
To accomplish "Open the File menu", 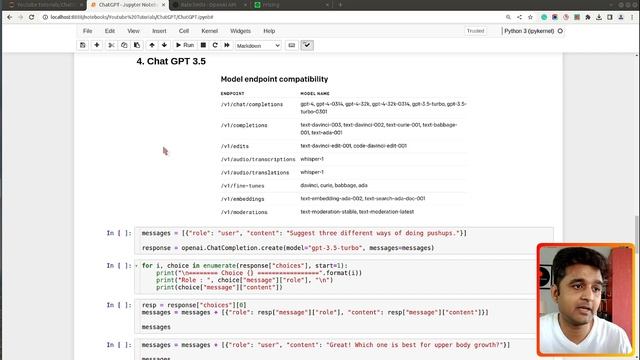I will [x=87, y=31].
